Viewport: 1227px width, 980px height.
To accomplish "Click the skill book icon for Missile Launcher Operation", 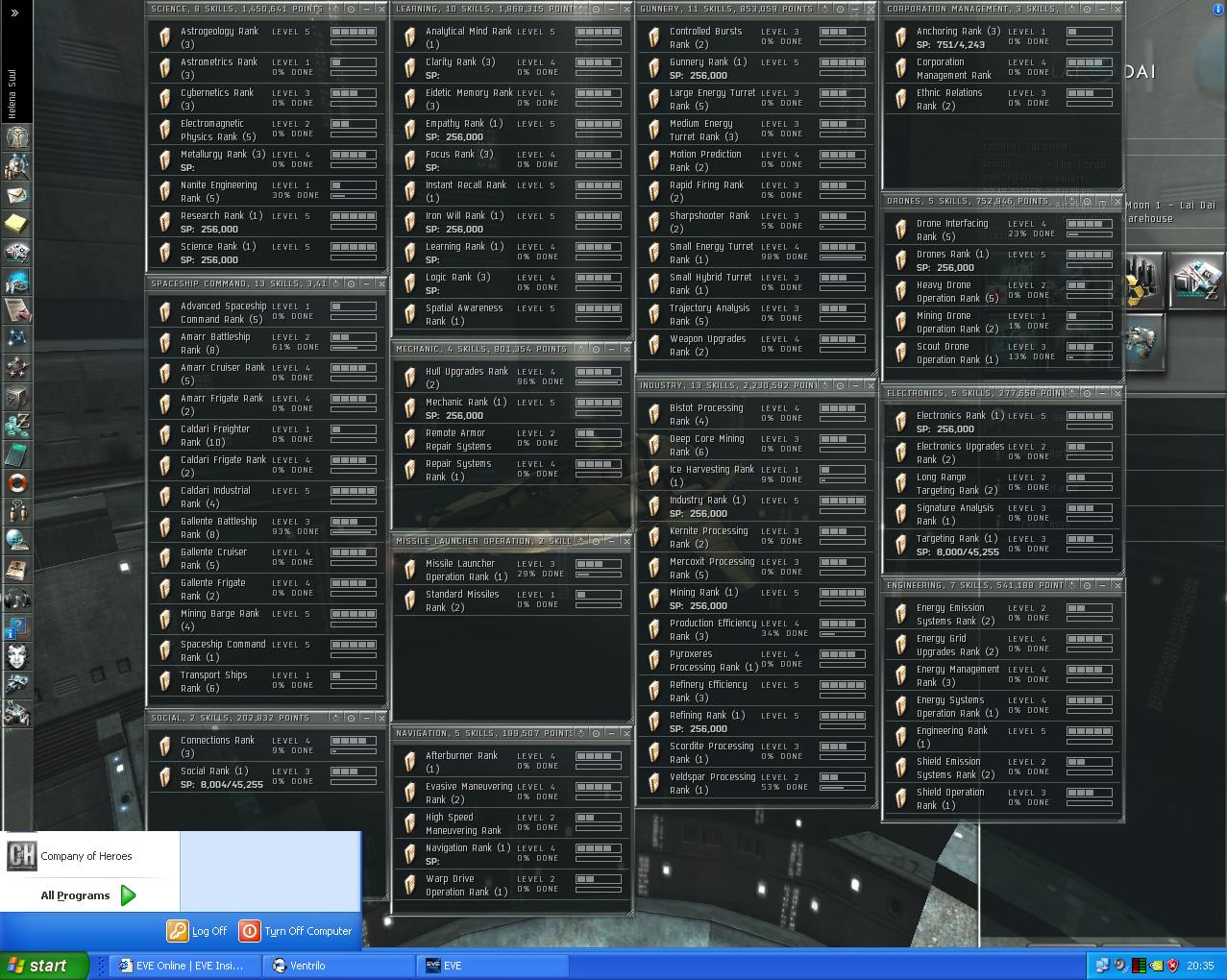I will coord(409,569).
